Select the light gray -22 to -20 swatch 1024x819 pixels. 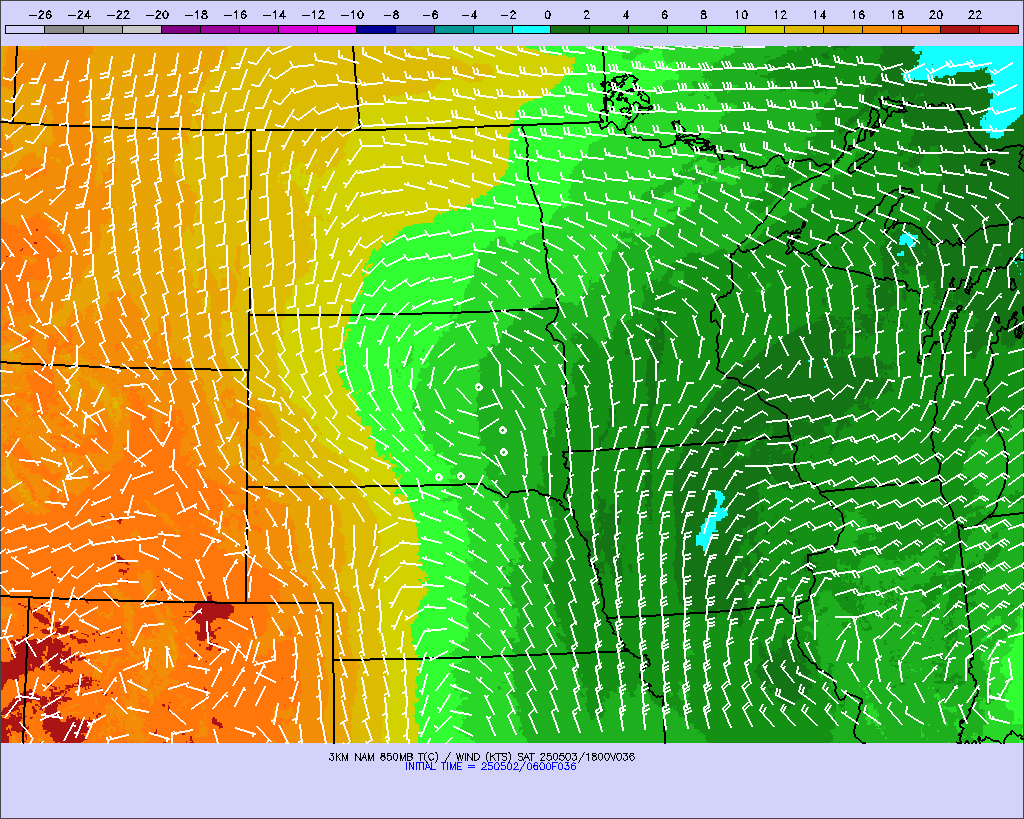[x=142, y=29]
